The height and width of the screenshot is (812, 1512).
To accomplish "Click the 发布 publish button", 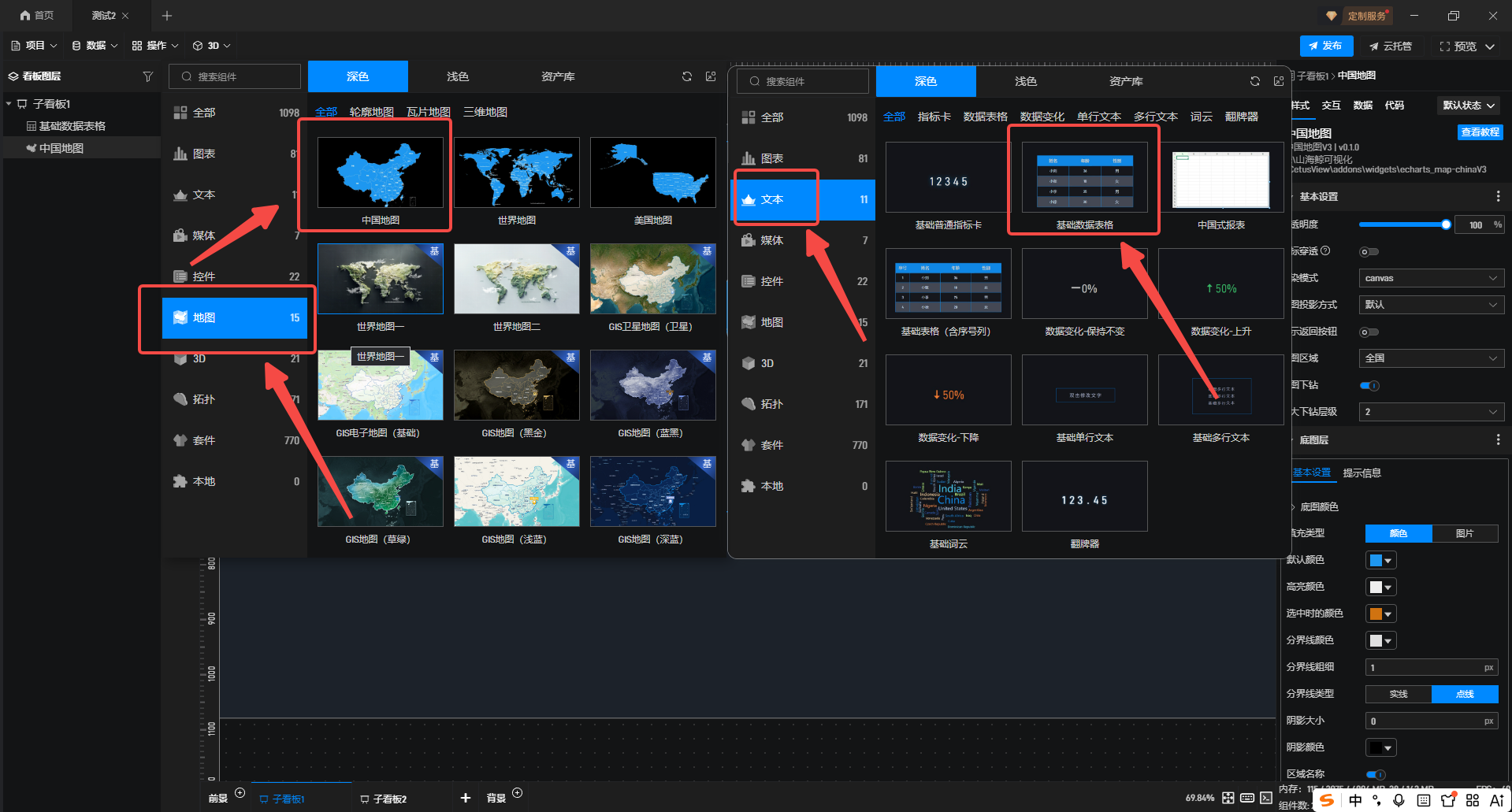I will (1326, 46).
